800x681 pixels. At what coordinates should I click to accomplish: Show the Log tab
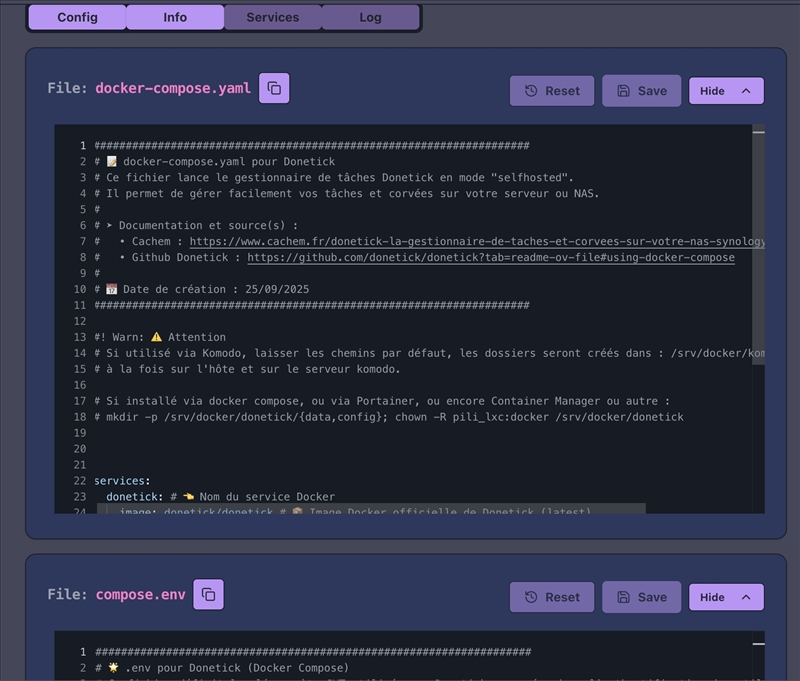[370, 17]
